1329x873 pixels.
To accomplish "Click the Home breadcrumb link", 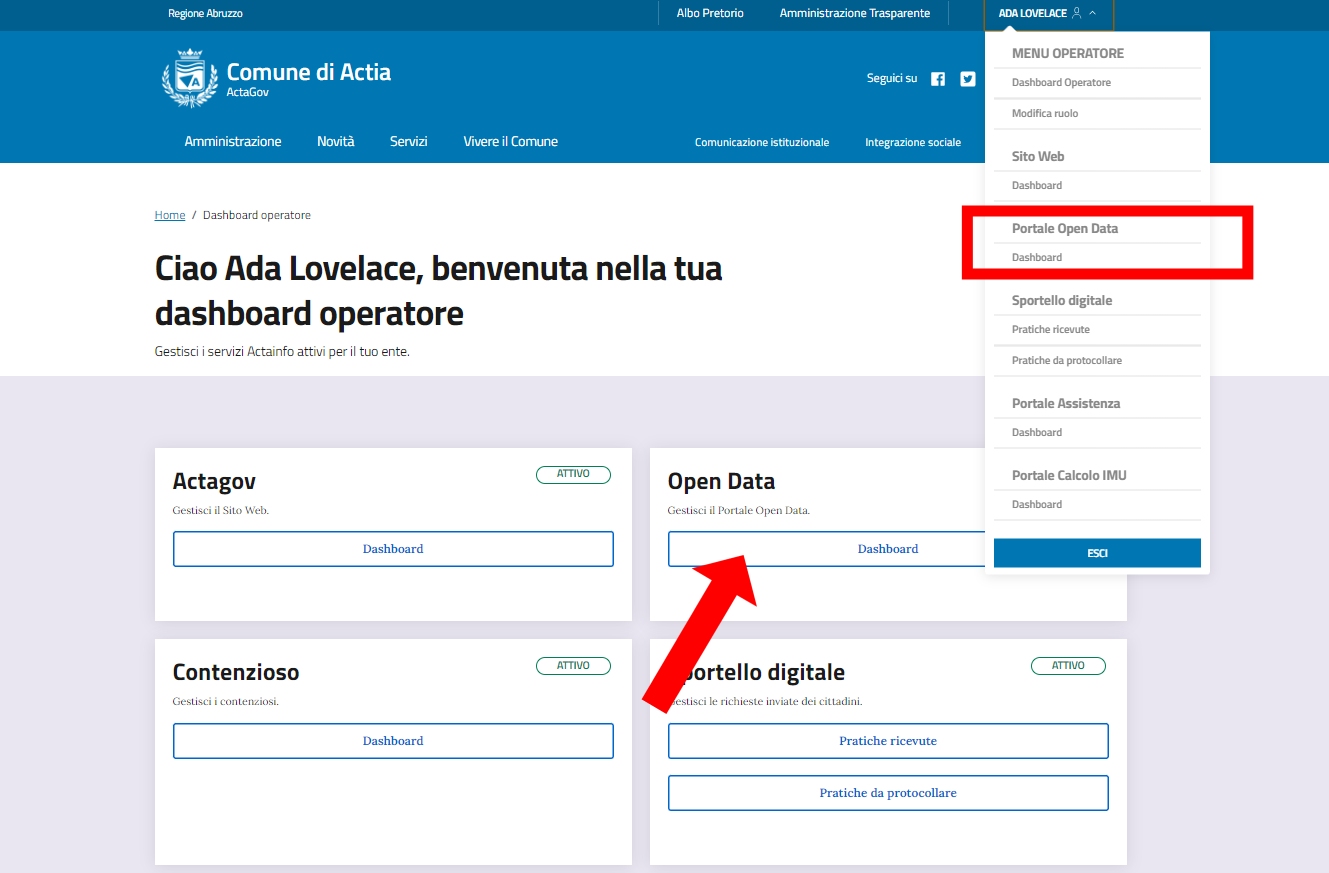I will point(169,215).
